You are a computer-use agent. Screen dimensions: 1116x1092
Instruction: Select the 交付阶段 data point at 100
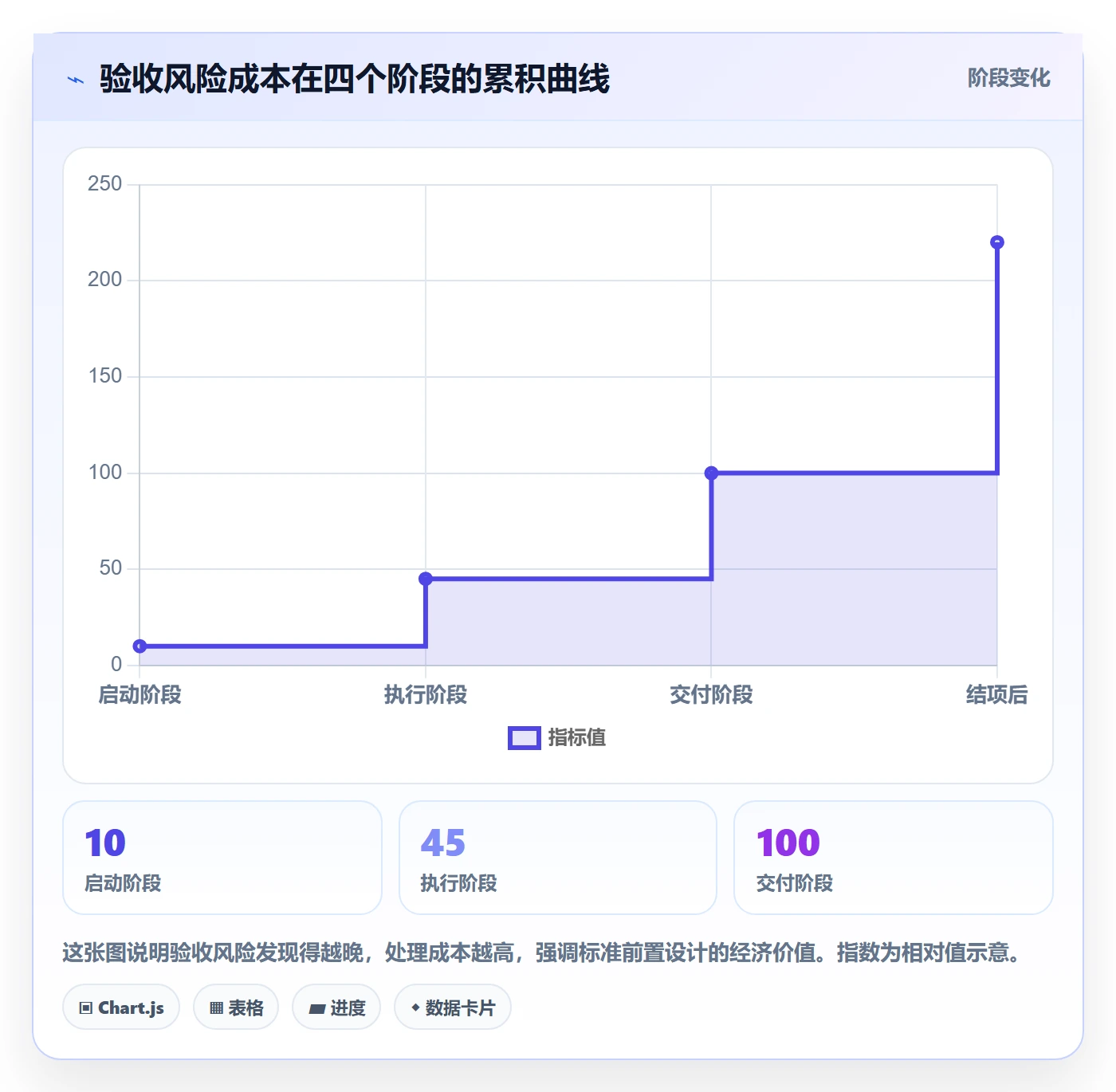(x=711, y=473)
